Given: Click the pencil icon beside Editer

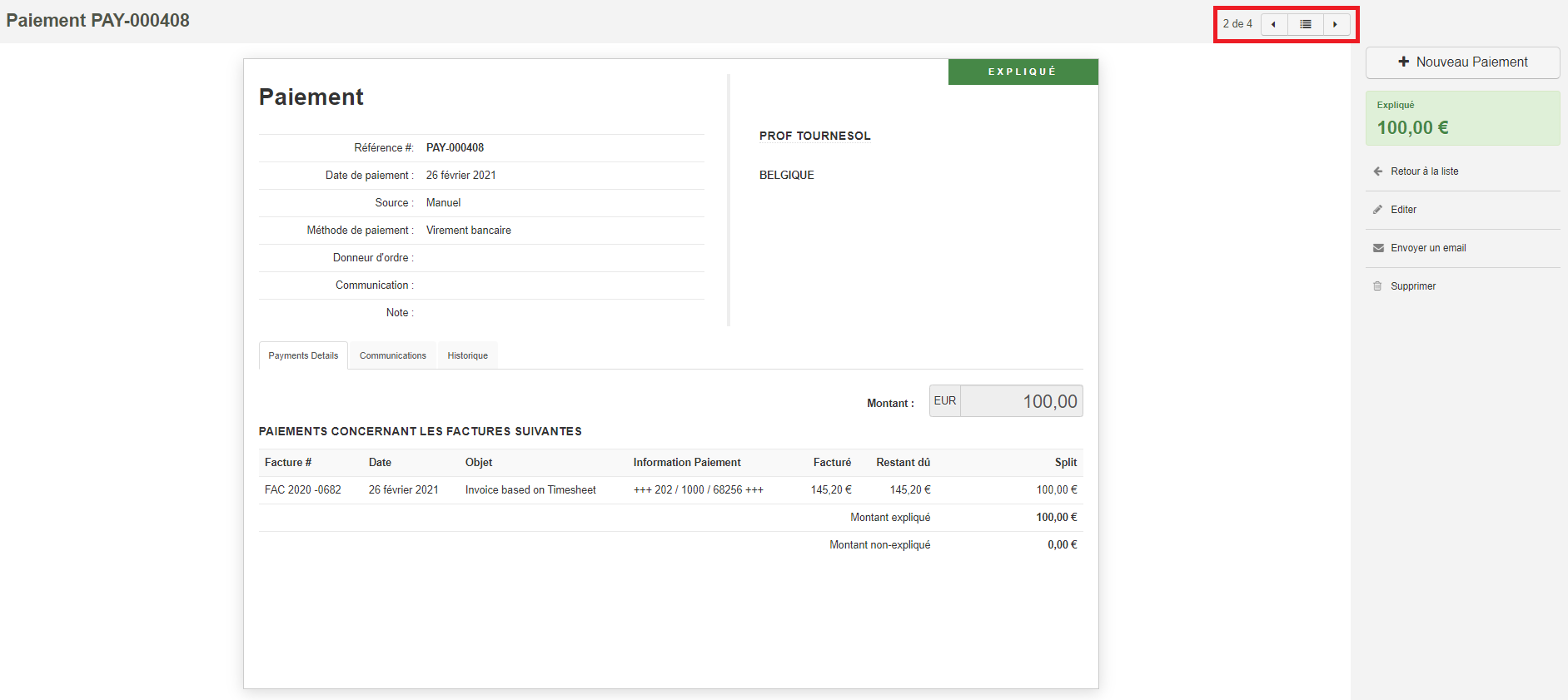Looking at the screenshot, I should coord(1378,210).
